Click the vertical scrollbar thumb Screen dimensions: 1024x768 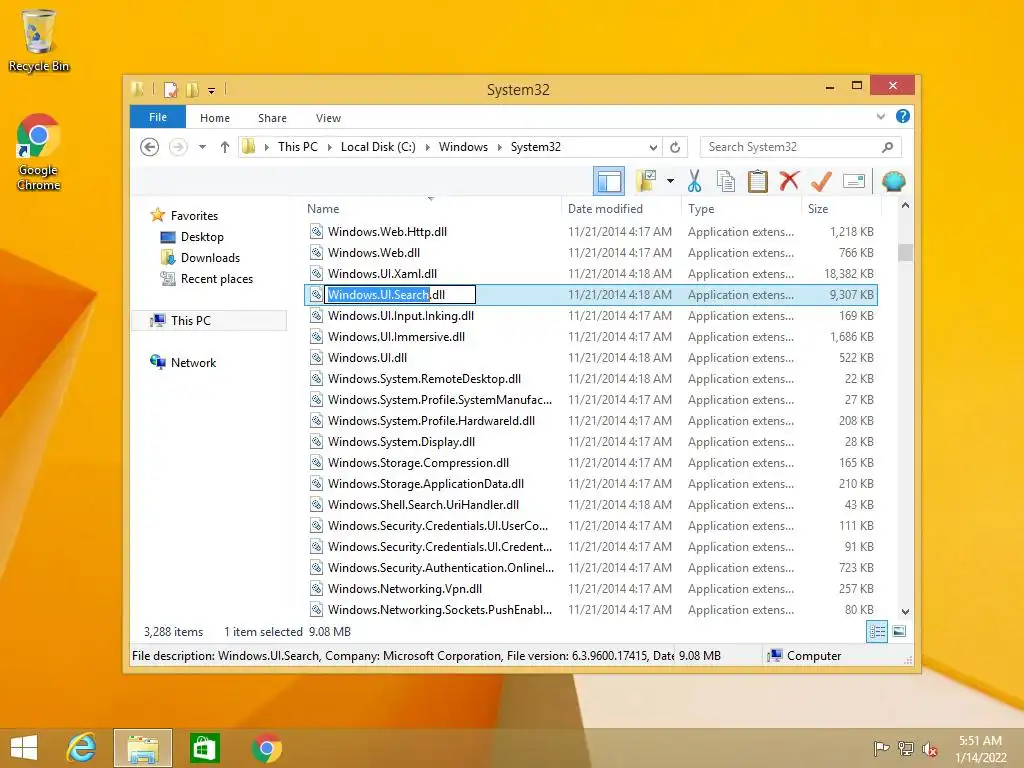click(905, 252)
